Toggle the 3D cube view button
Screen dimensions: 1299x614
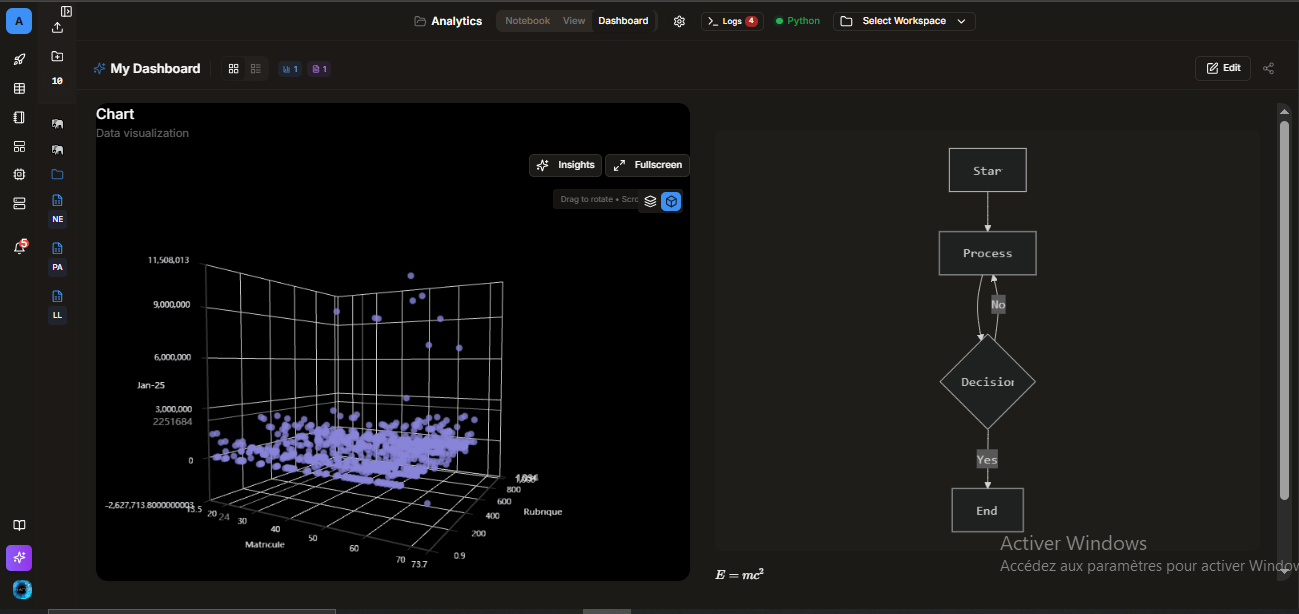672,201
